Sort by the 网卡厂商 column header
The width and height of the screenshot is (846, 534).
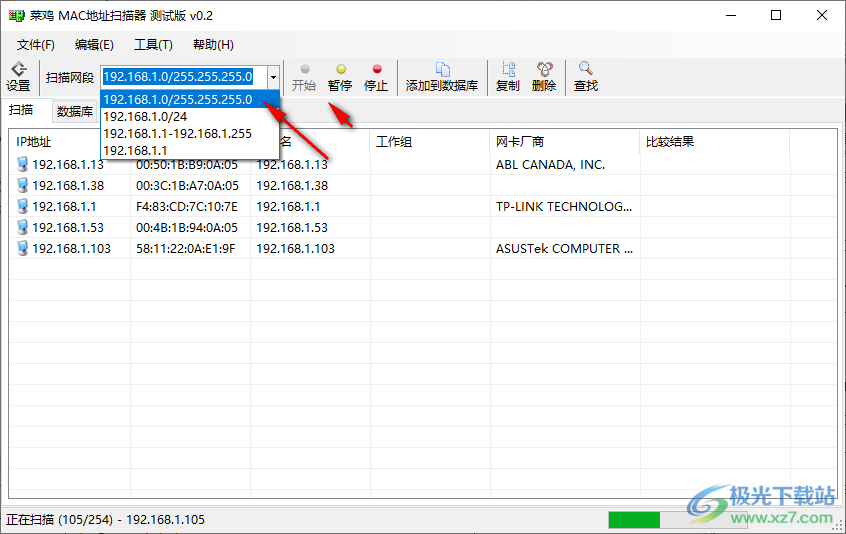point(520,142)
